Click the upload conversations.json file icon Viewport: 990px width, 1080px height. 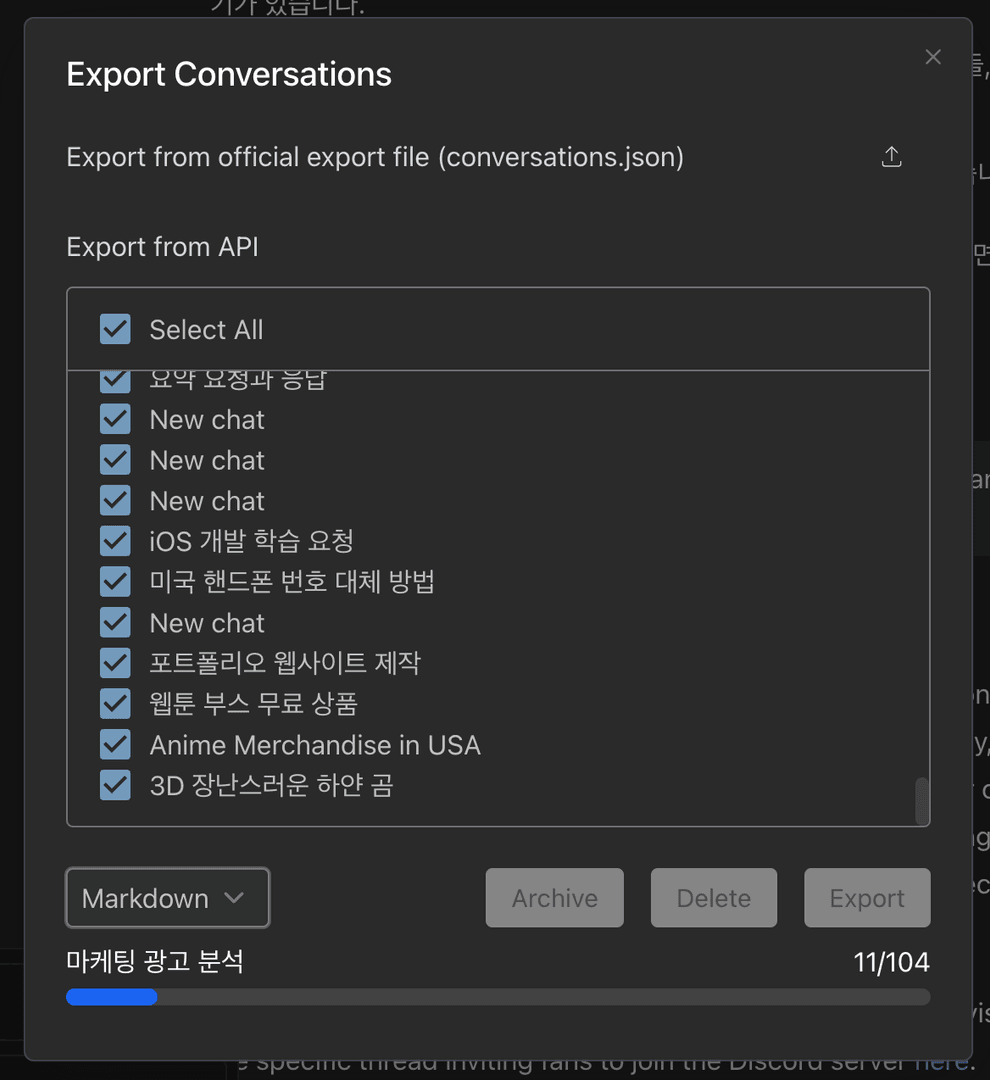(891, 157)
